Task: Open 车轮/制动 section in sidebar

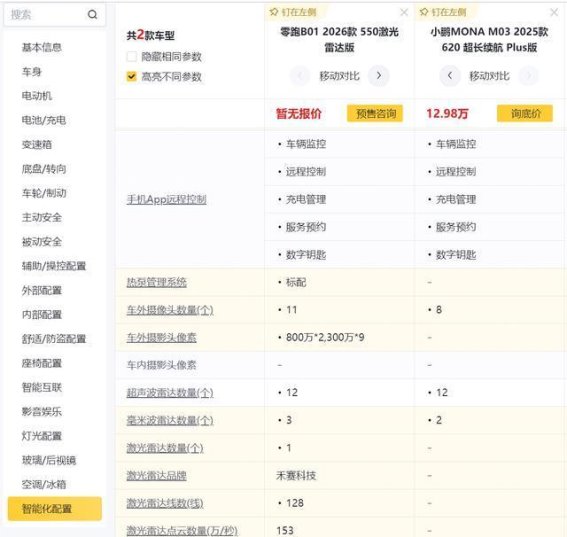Action: click(x=44, y=193)
